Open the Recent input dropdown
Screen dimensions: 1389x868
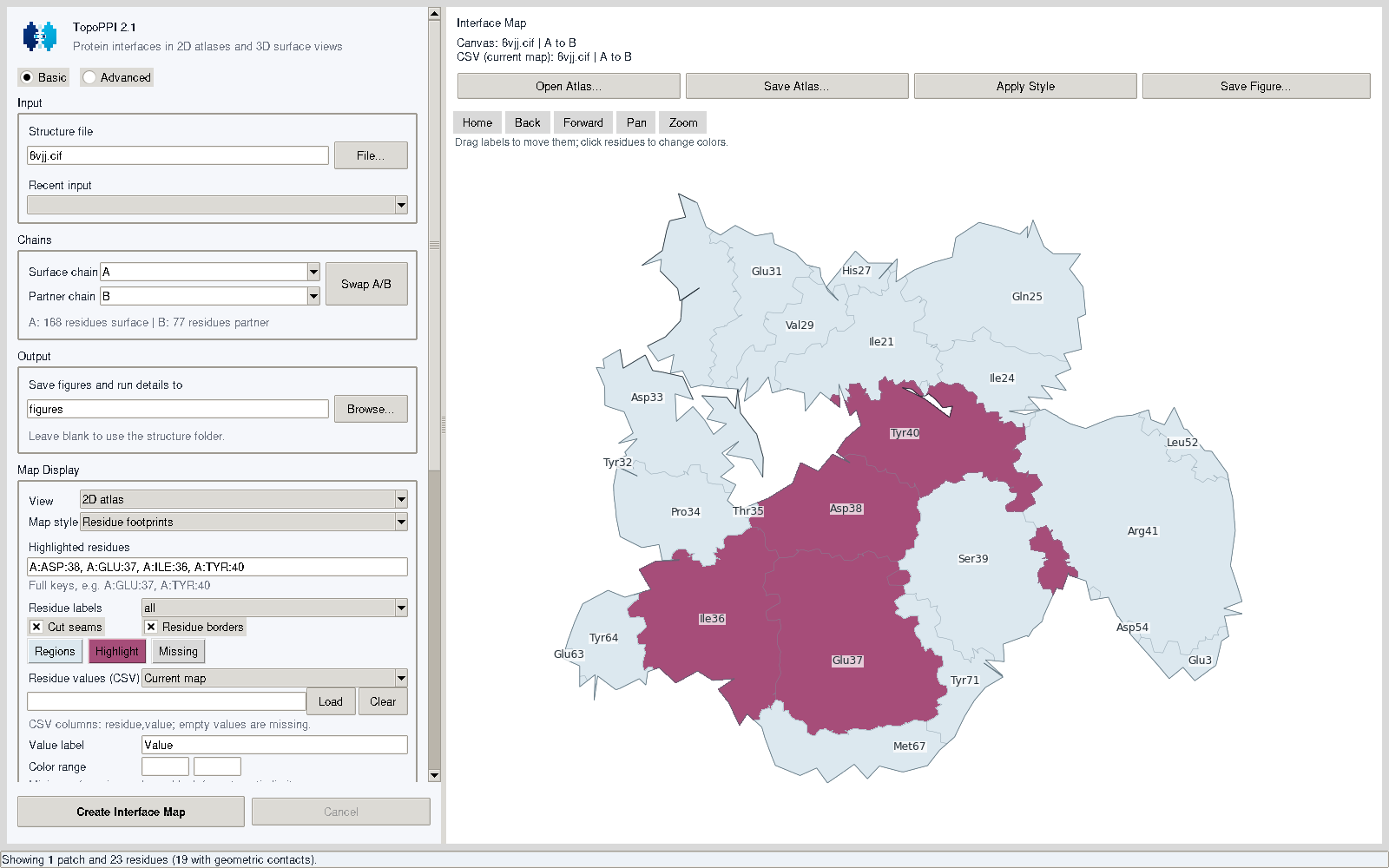[217, 205]
